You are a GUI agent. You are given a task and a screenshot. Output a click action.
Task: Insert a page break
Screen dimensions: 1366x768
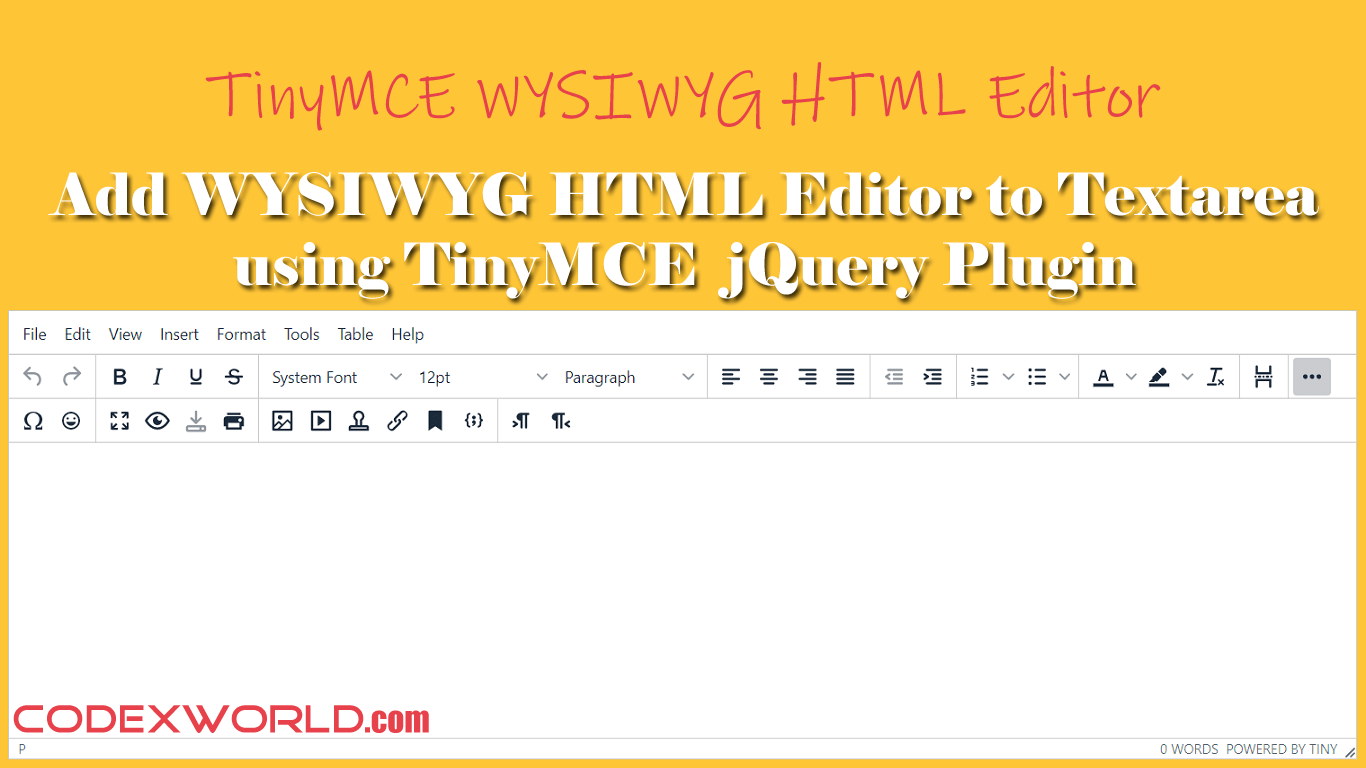[1263, 376]
